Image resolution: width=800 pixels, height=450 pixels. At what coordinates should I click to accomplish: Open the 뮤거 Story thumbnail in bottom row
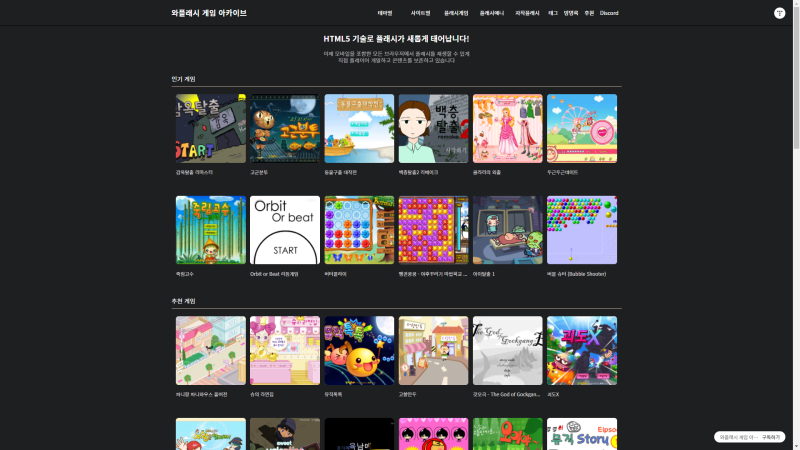[582, 434]
